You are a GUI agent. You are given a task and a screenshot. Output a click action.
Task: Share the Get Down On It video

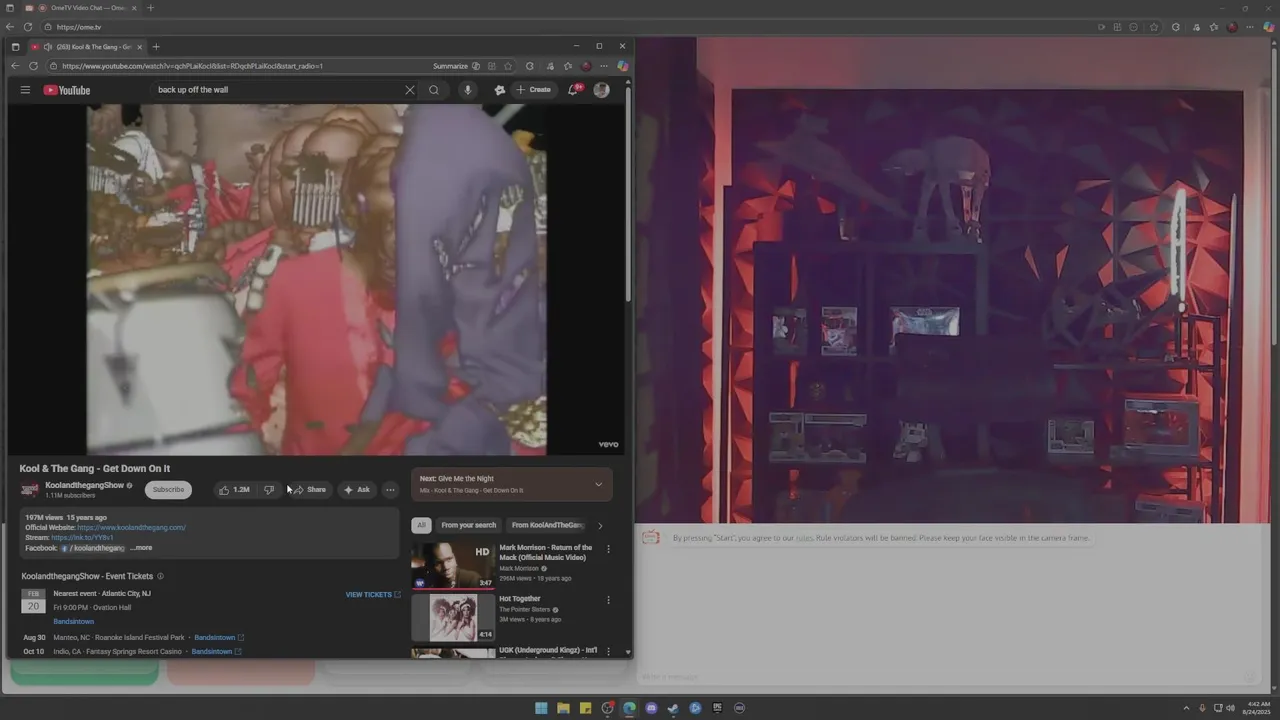click(310, 490)
